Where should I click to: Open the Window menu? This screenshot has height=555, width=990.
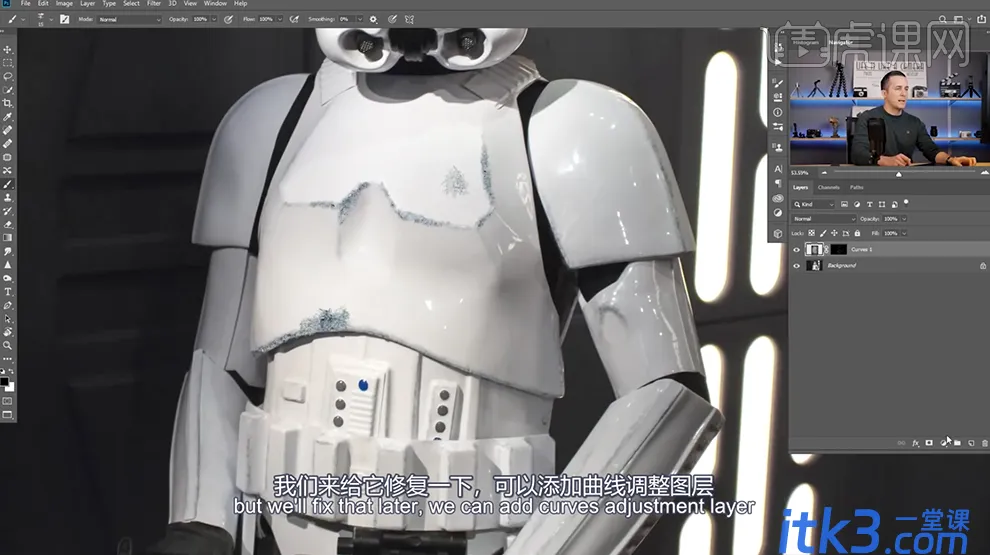click(215, 4)
